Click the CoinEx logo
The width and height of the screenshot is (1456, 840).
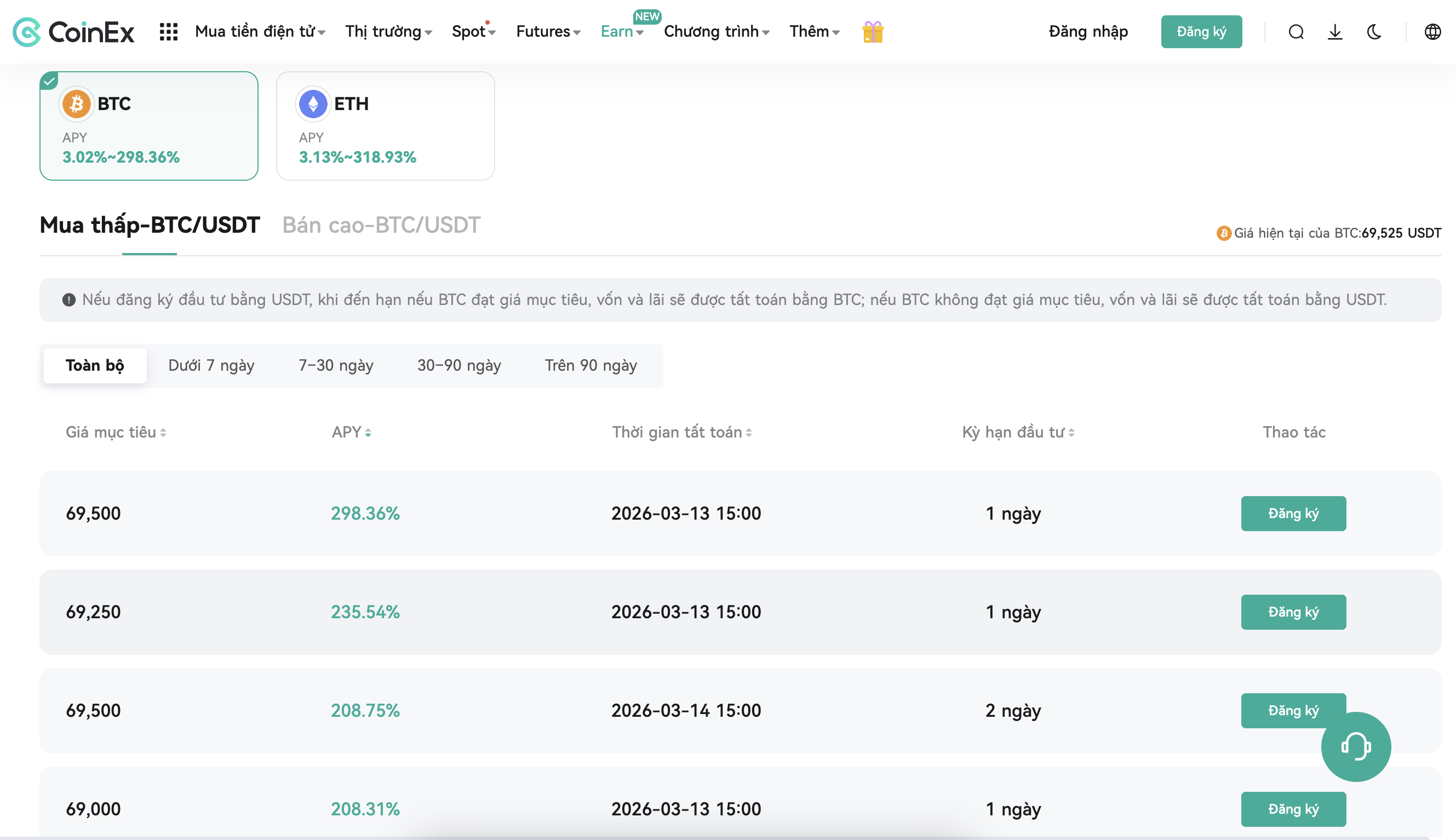click(73, 32)
